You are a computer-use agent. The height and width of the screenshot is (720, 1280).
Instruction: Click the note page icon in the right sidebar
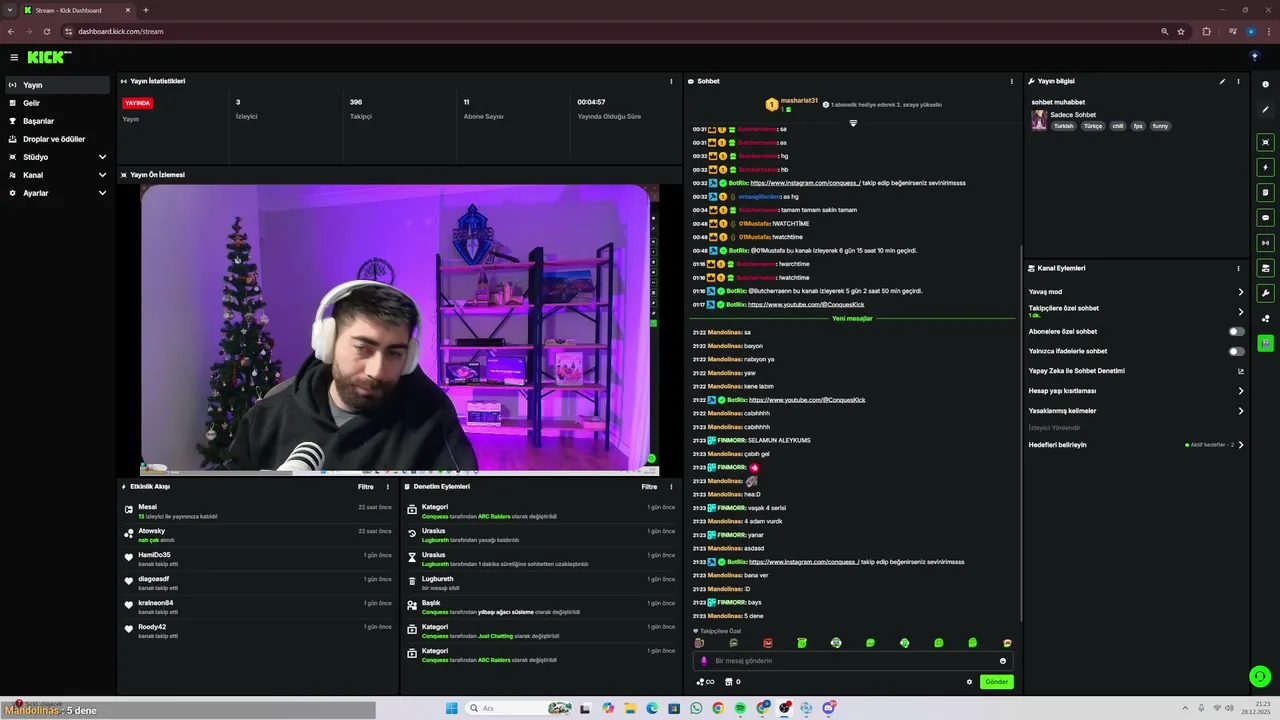tap(1265, 192)
